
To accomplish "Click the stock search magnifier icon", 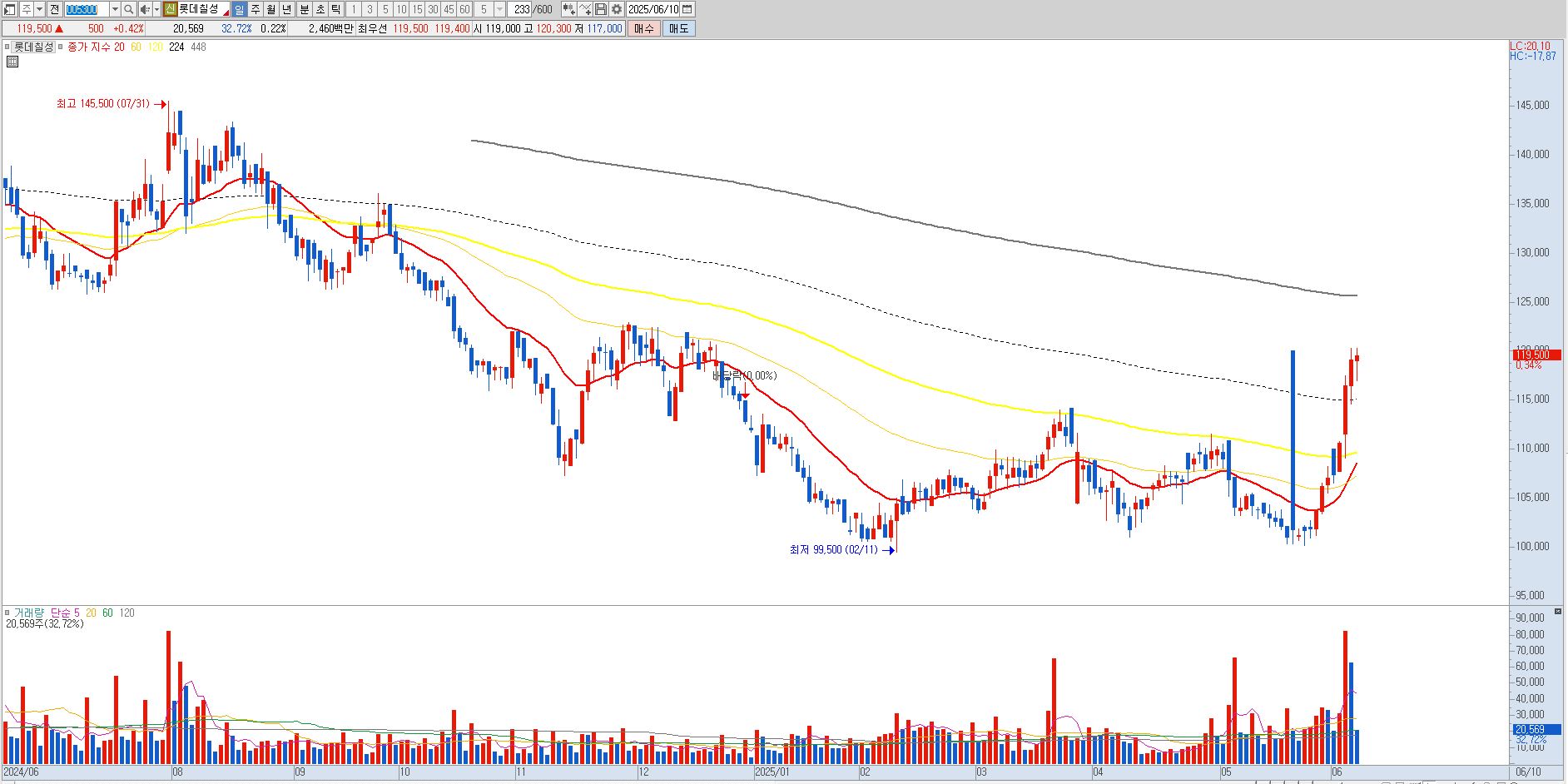I will 129,9.
